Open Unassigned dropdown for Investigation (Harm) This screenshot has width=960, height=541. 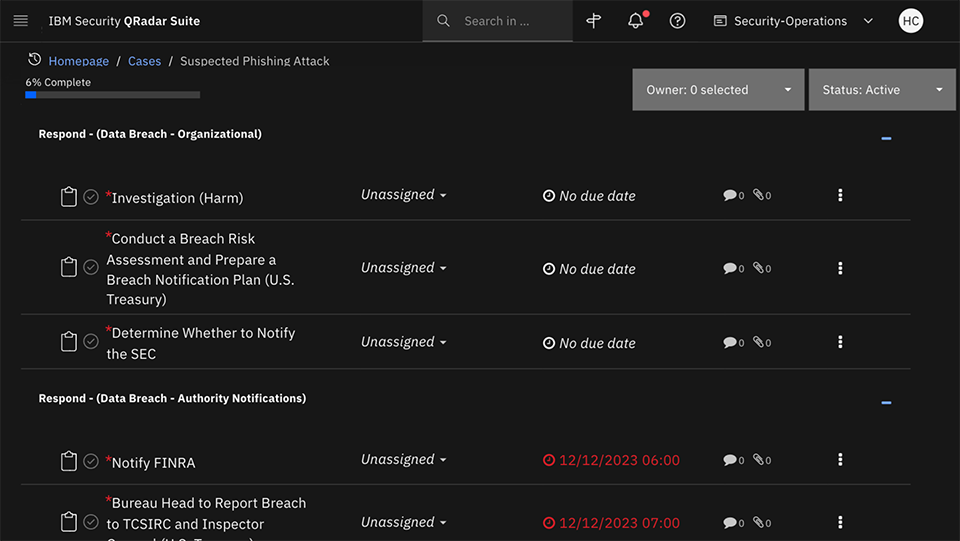403,195
